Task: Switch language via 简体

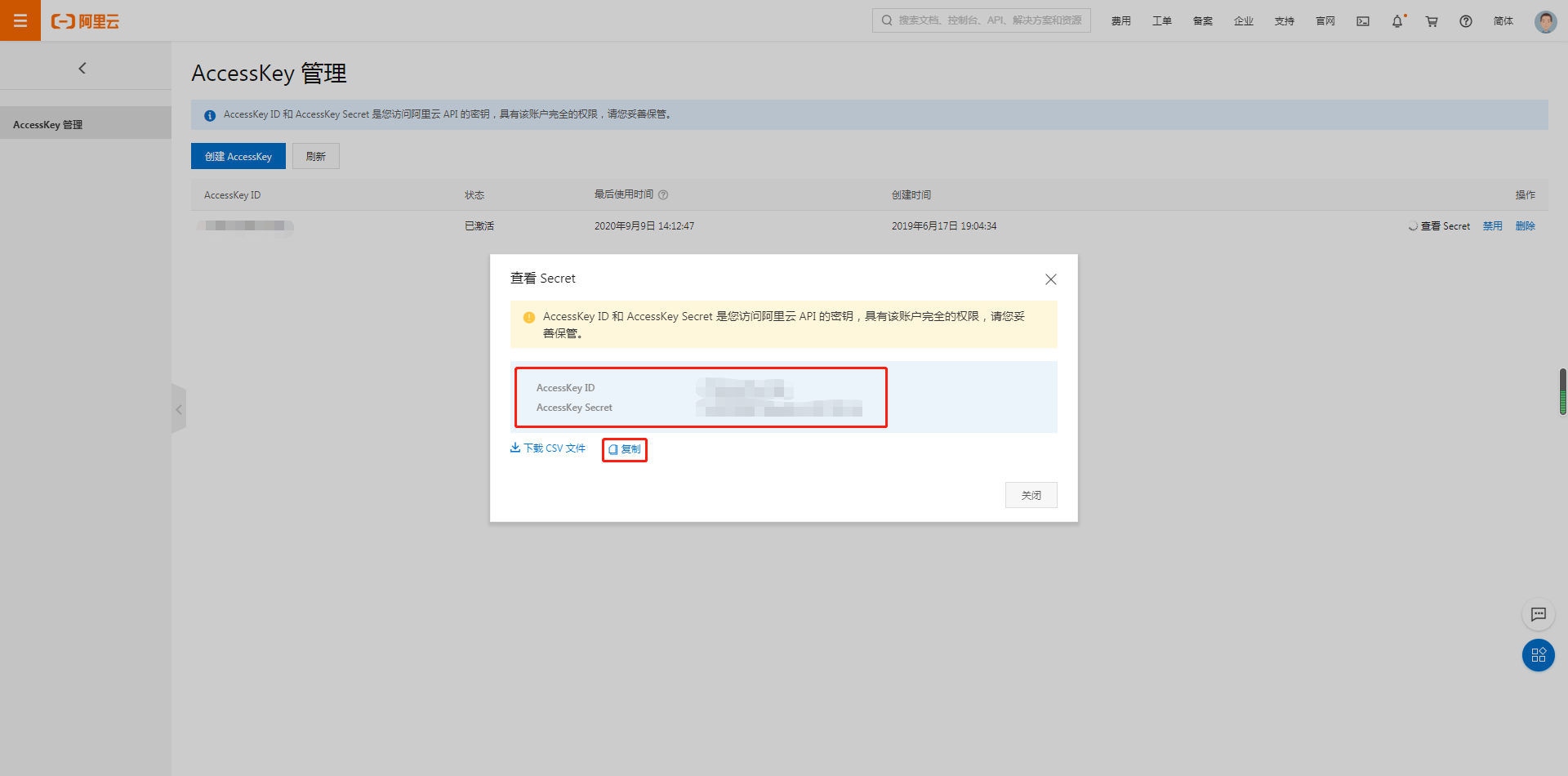Action: 1503,21
